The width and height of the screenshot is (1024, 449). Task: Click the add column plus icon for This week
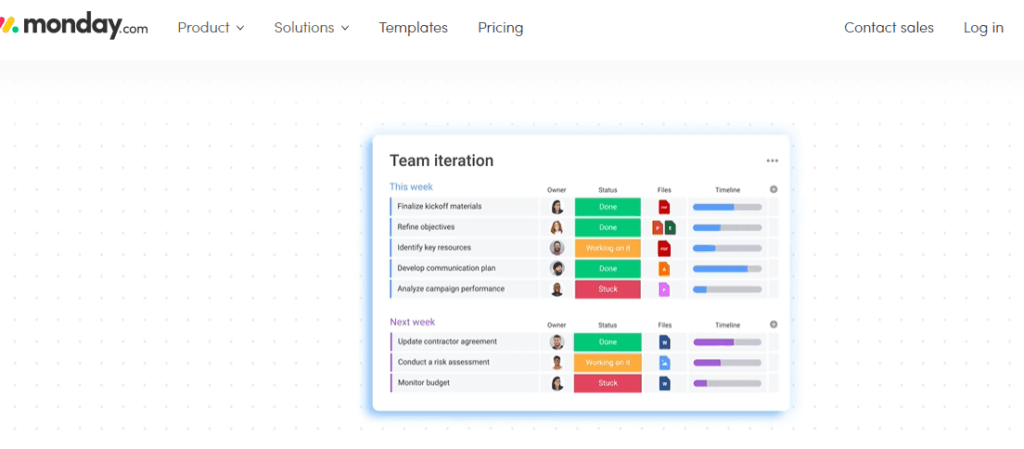(x=773, y=189)
